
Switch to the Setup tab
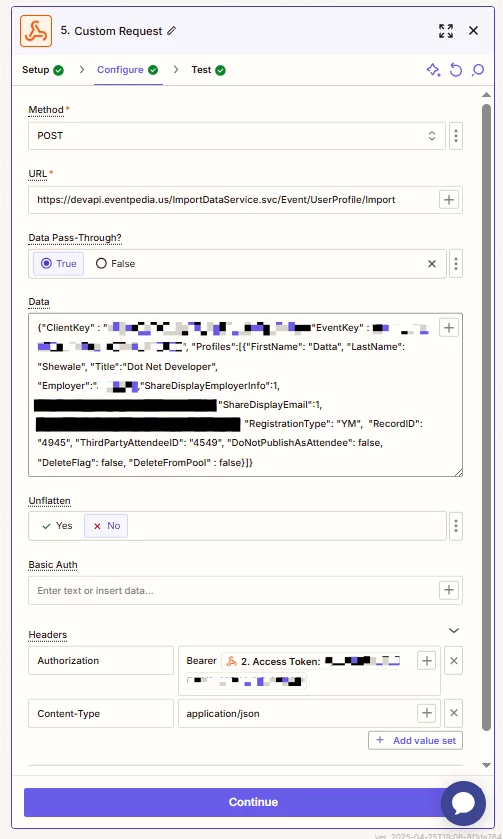(x=43, y=70)
